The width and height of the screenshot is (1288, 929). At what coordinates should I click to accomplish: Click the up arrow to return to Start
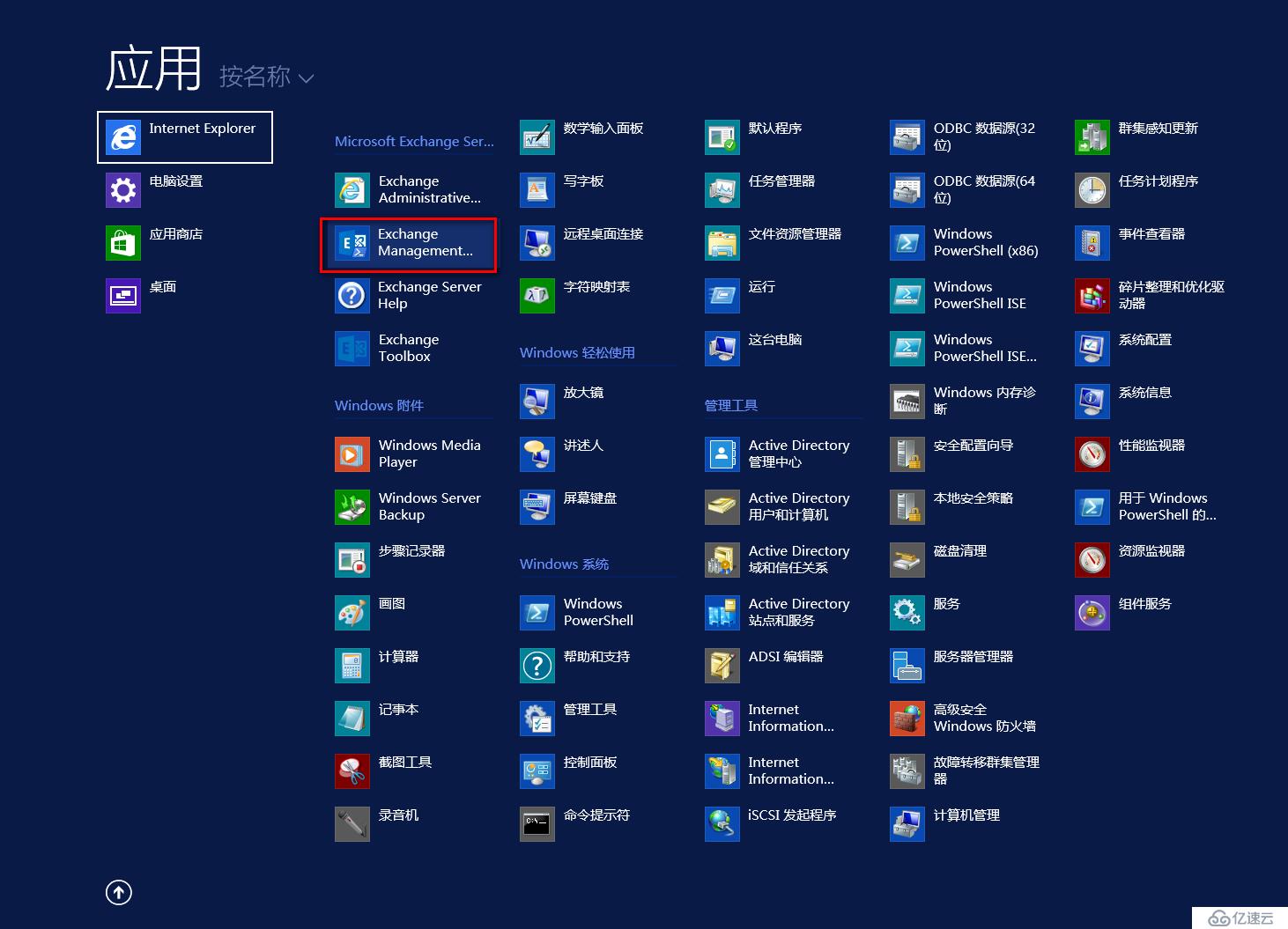point(119,892)
